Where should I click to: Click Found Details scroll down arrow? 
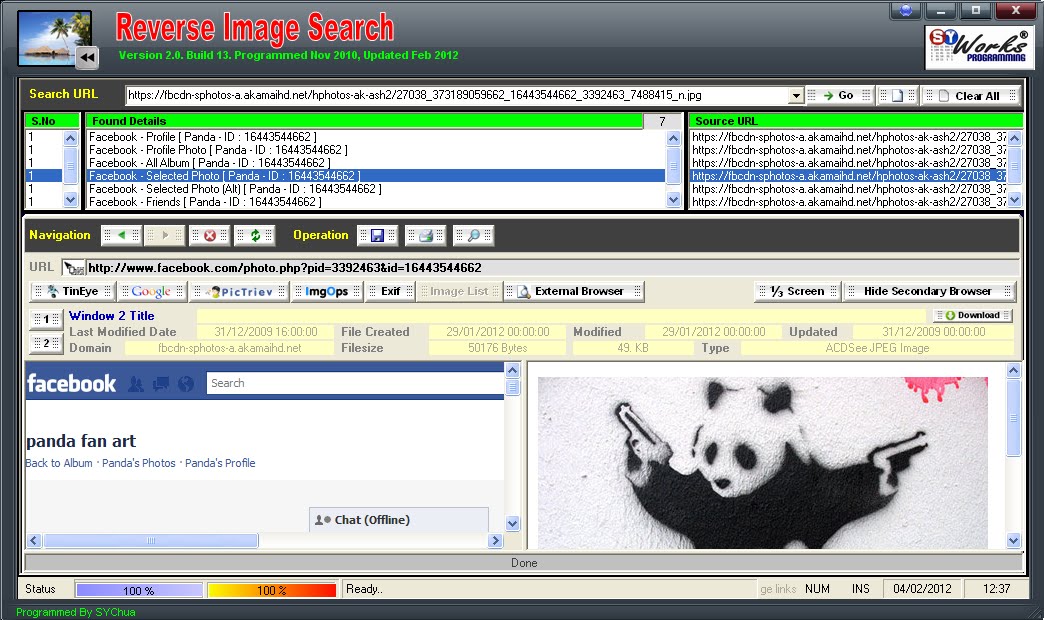click(673, 199)
